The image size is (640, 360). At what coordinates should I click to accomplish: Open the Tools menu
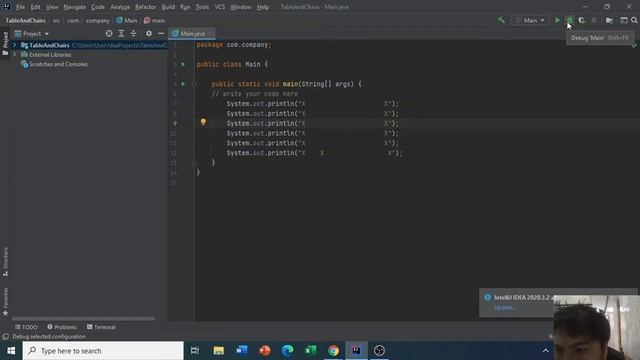(x=202, y=7)
